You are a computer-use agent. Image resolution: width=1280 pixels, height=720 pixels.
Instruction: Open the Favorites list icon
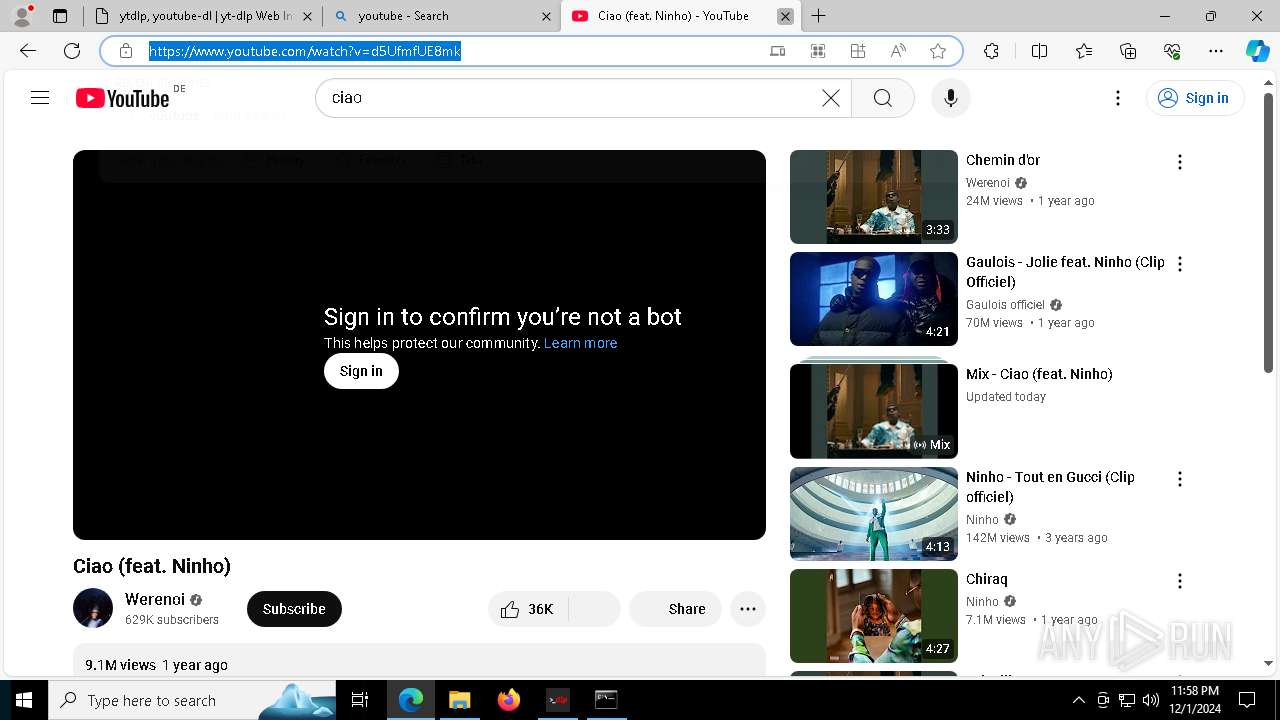click(x=1084, y=51)
